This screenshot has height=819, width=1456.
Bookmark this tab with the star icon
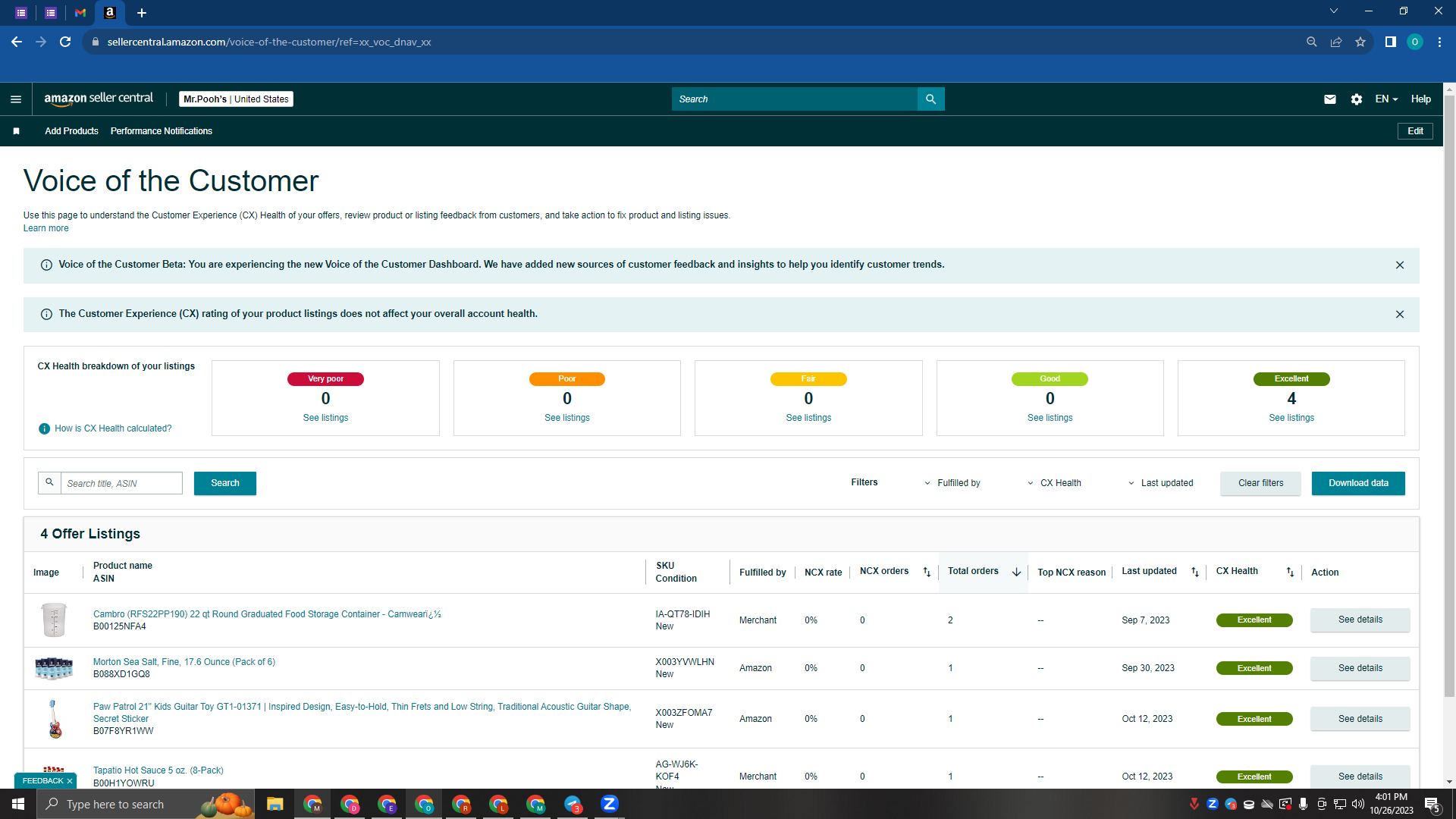(1360, 42)
